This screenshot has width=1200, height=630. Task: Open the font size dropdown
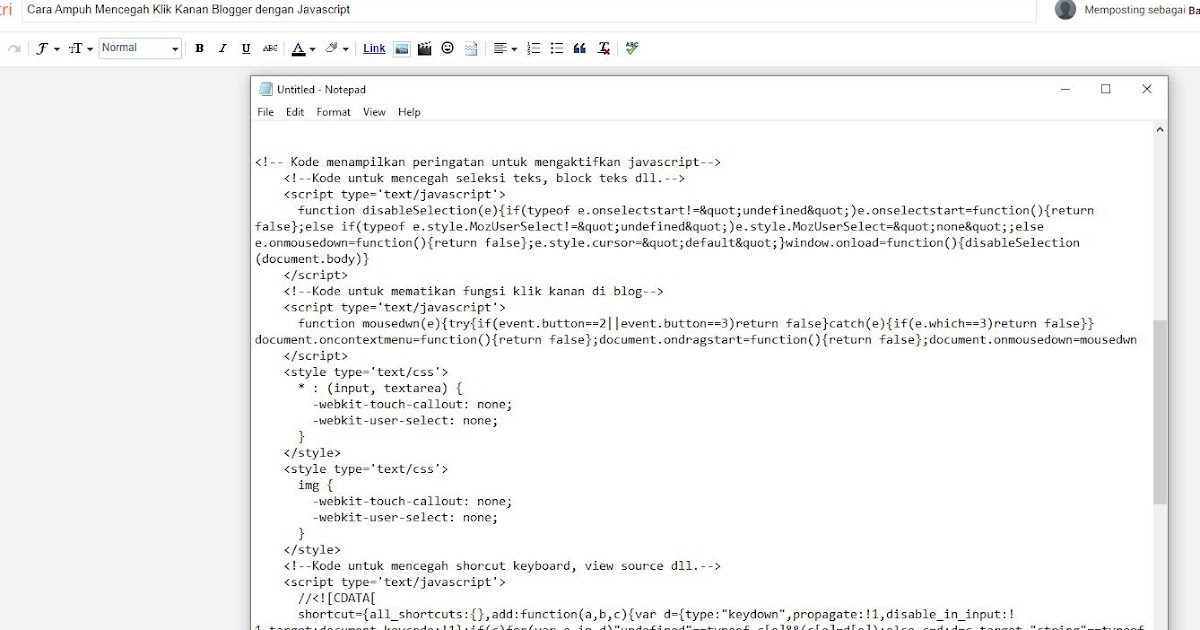tap(81, 48)
